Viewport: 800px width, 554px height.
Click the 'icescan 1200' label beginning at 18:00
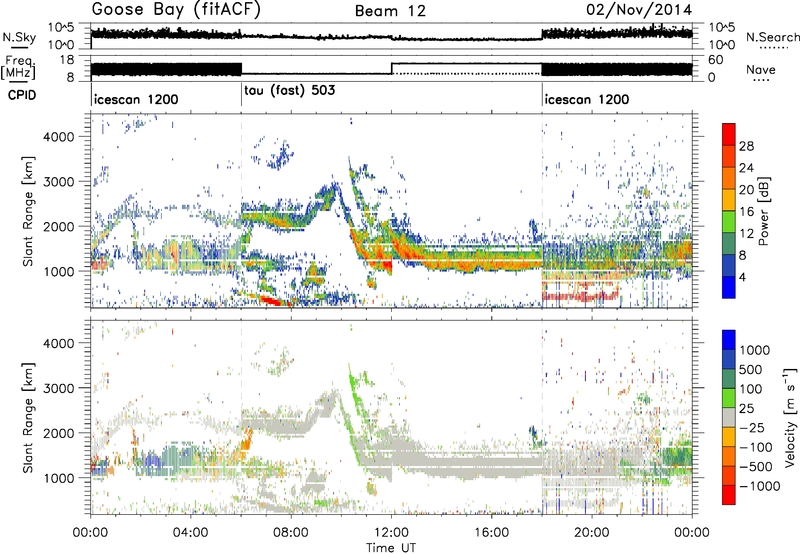(587, 99)
